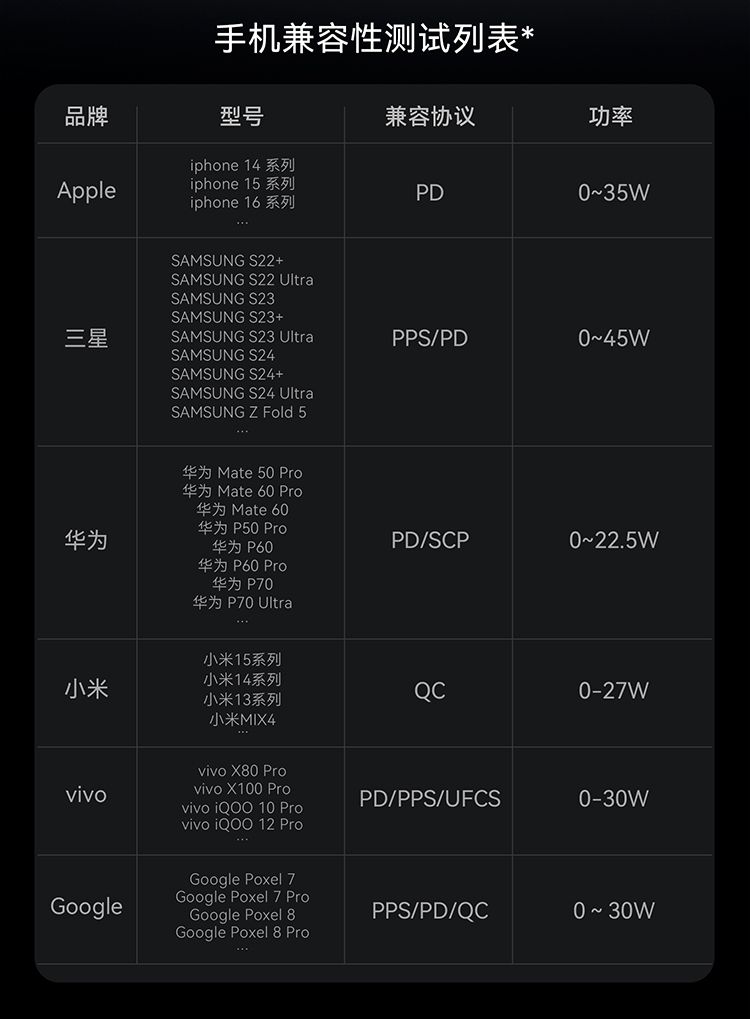The image size is (750, 1019).
Task: Click the 0~45W power value
Action: [x=613, y=339]
